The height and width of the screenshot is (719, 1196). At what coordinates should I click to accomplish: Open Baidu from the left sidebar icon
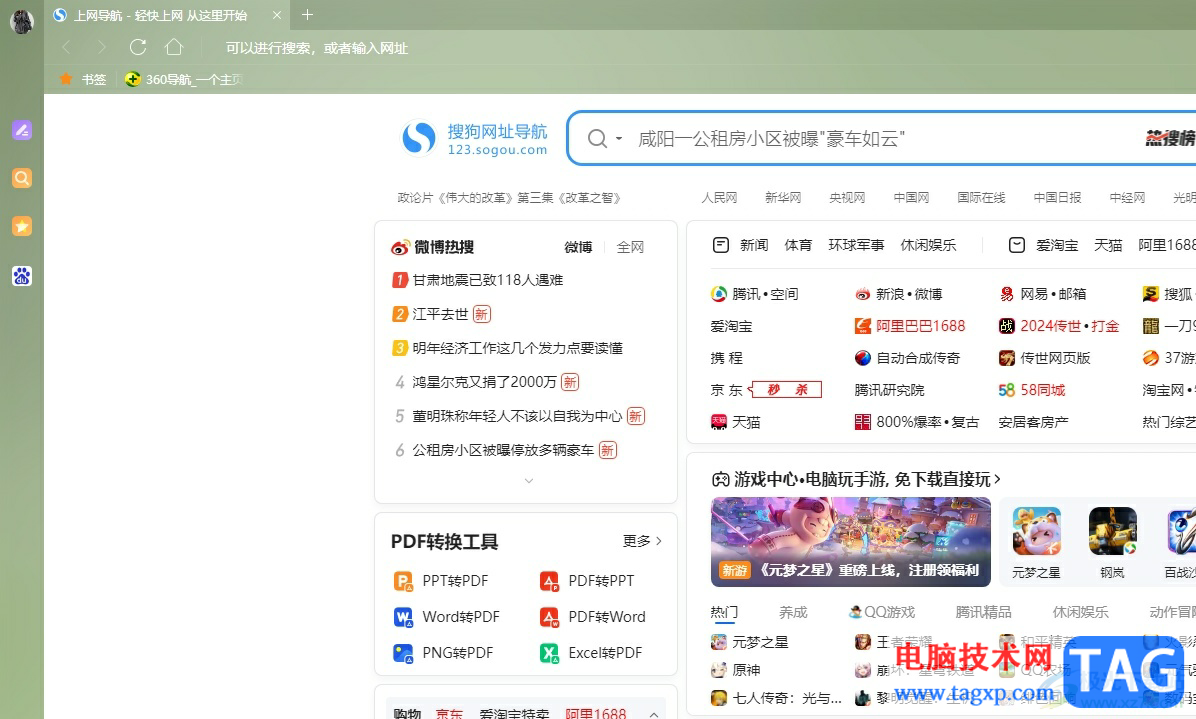(x=22, y=276)
